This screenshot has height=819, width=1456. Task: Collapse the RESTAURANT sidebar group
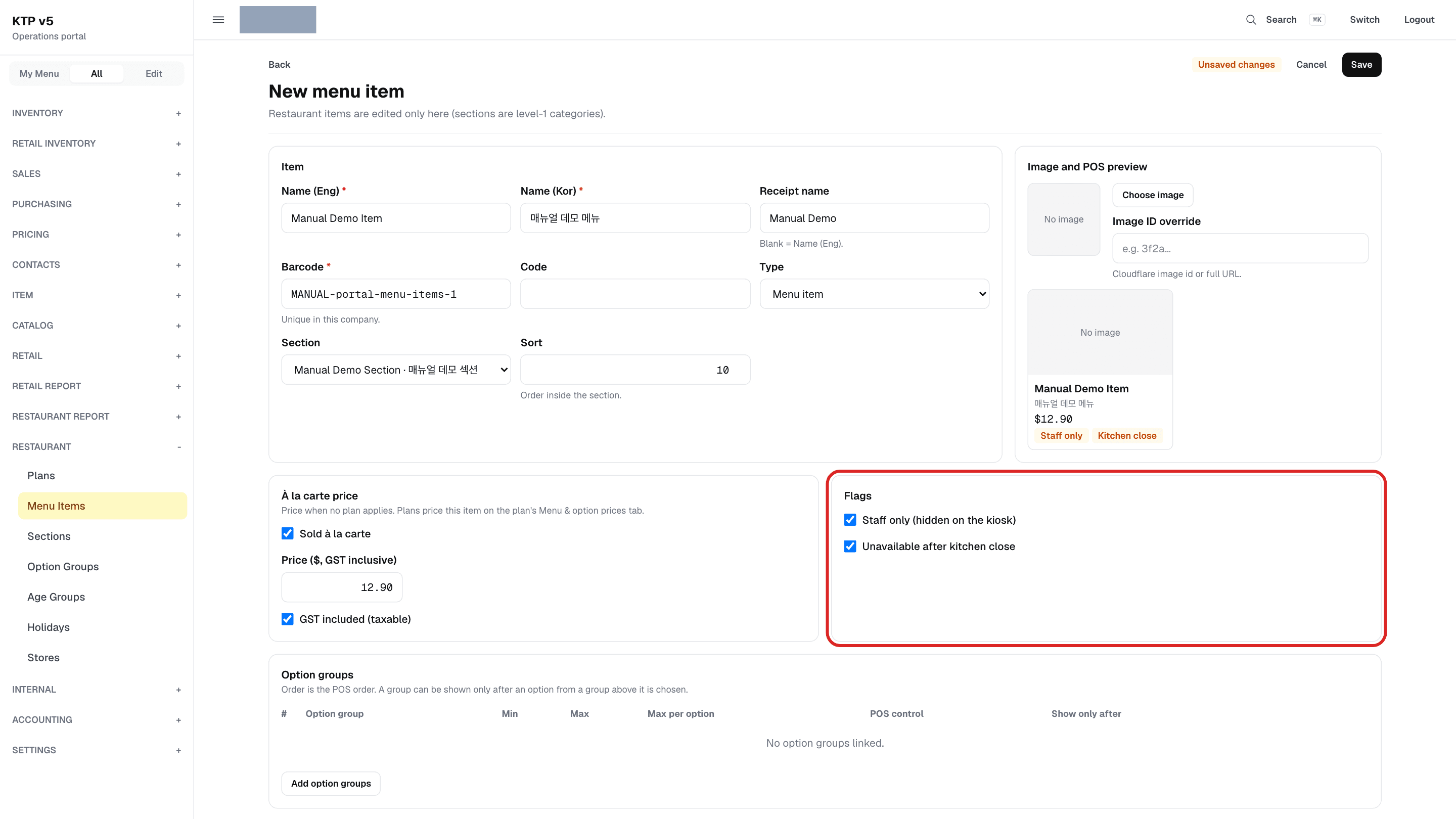click(97, 446)
